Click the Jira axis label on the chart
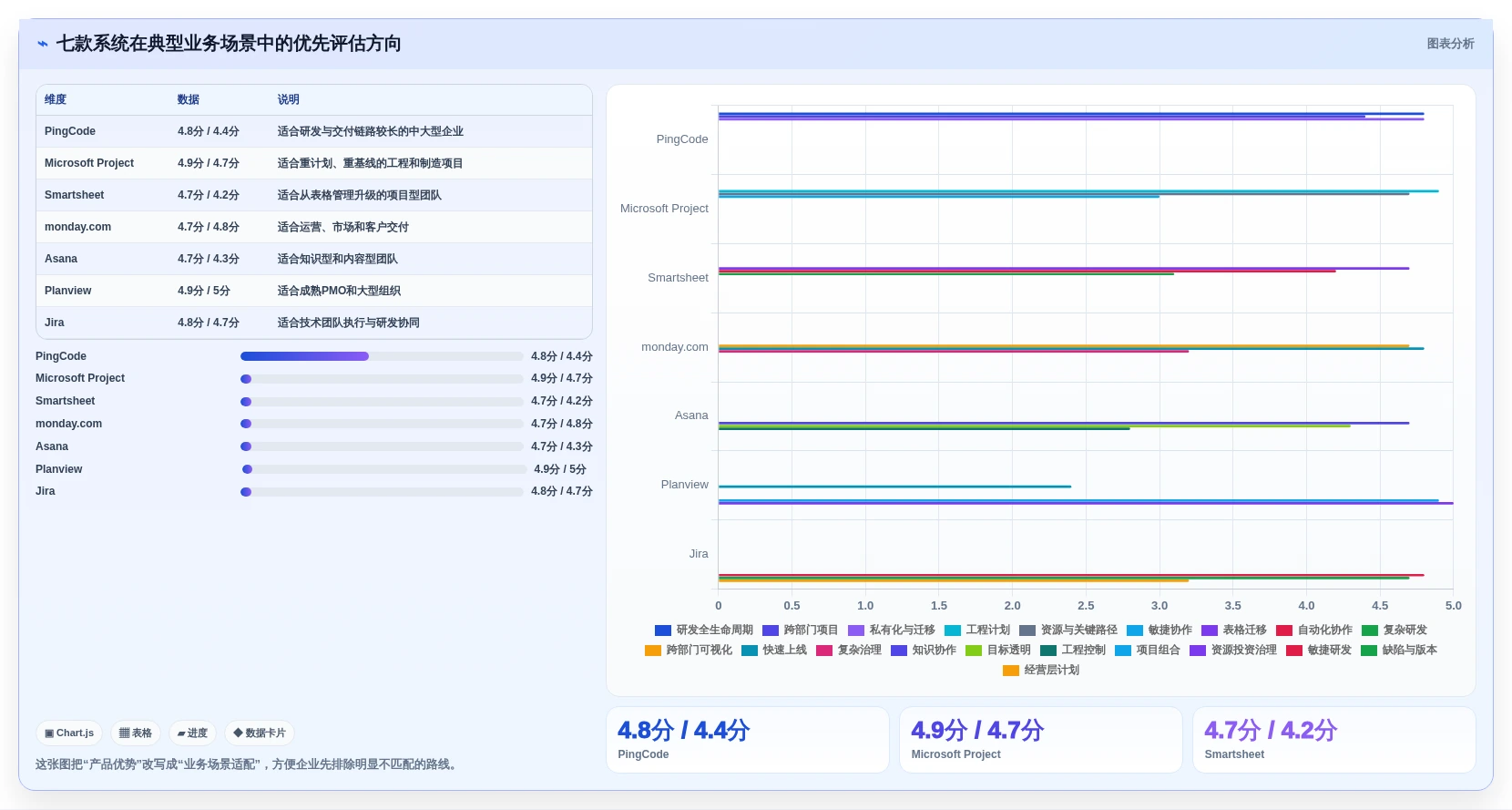 click(699, 554)
